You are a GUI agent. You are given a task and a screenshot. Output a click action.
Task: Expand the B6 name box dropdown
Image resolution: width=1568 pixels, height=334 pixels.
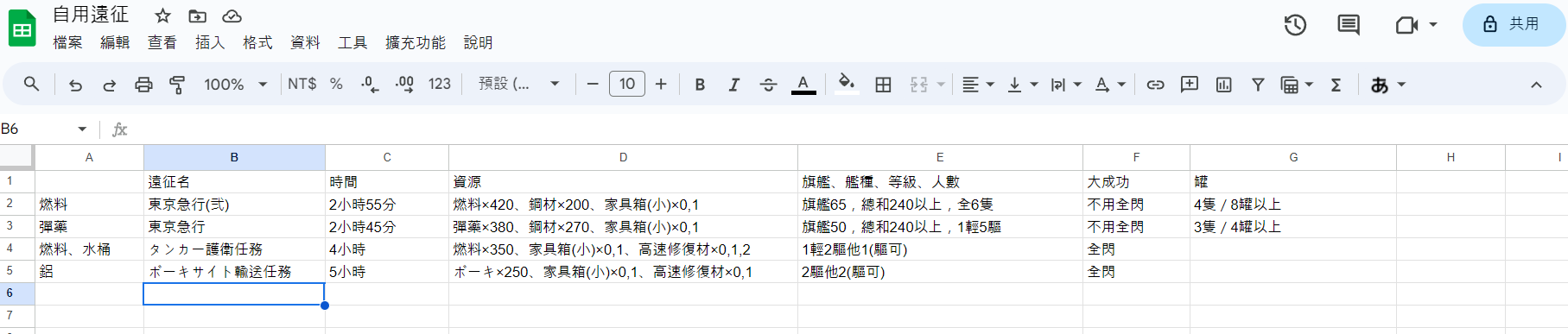pos(82,129)
